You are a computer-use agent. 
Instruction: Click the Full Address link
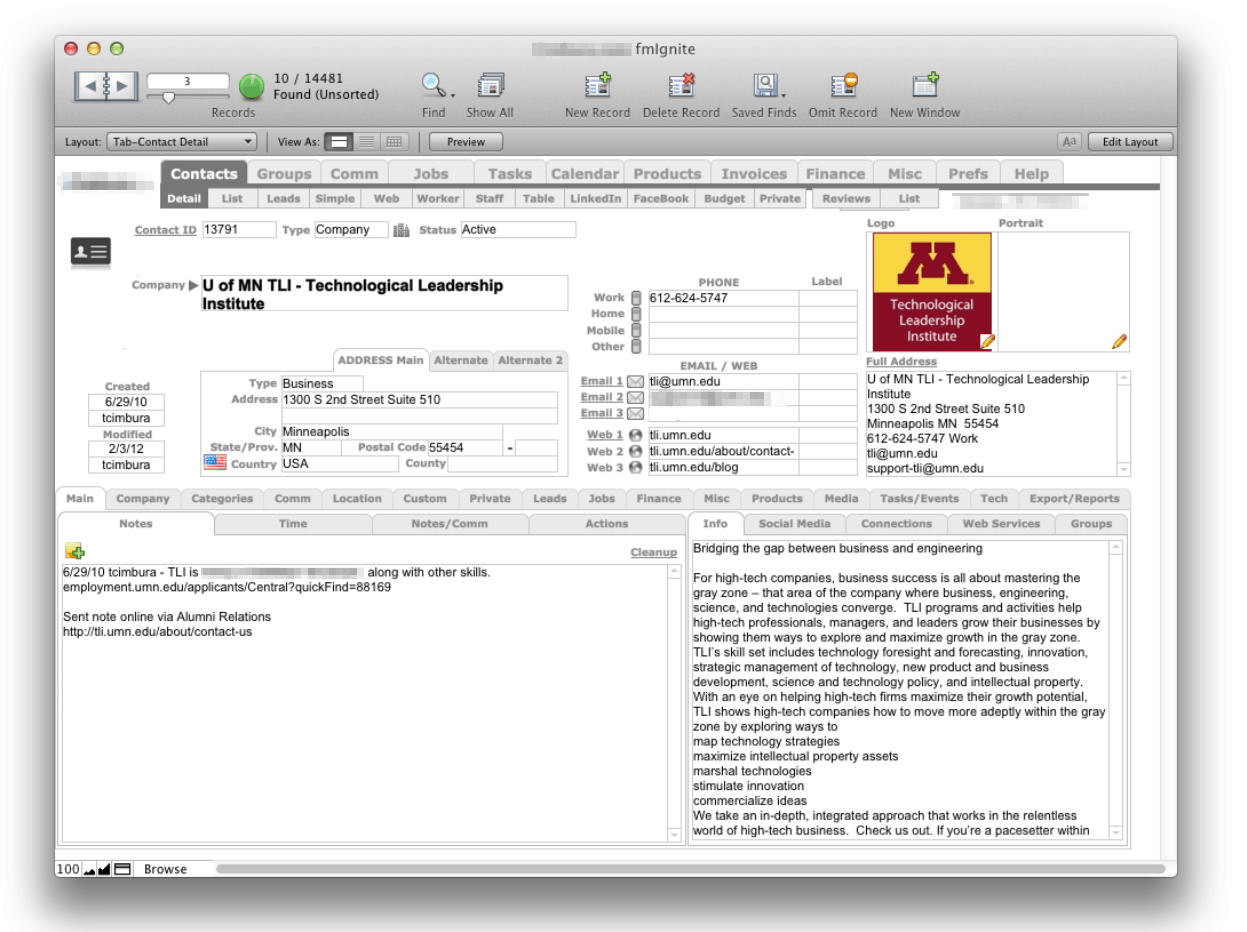pos(902,362)
